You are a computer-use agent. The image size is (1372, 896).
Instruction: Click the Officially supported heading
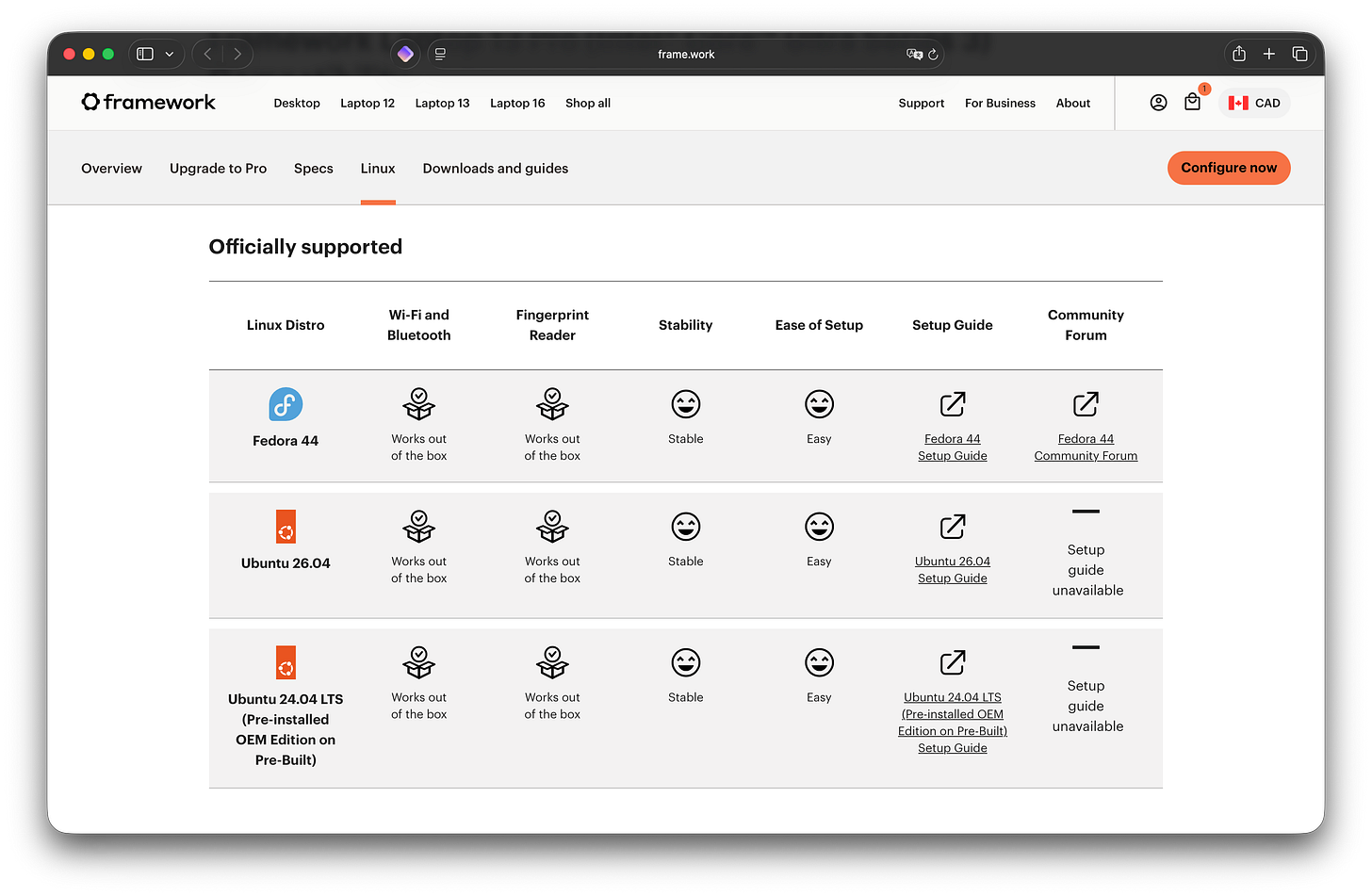(x=305, y=246)
